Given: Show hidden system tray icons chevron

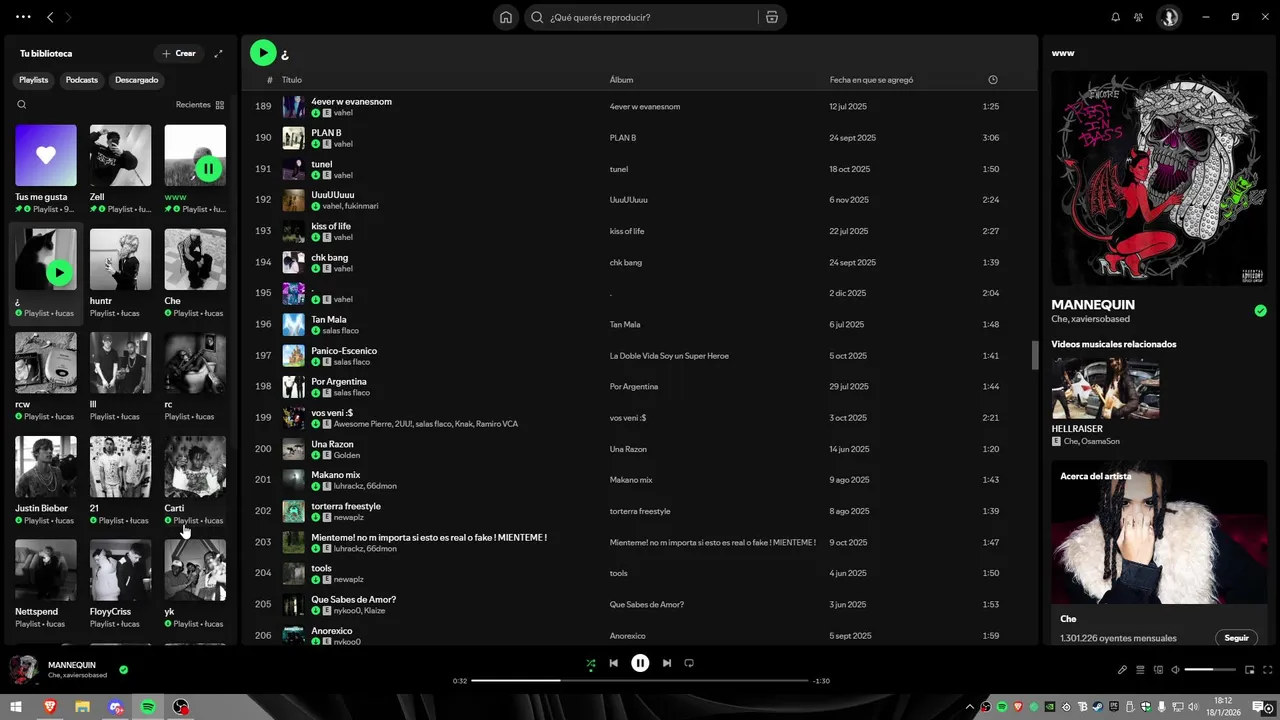Looking at the screenshot, I should pyautogui.click(x=969, y=707).
